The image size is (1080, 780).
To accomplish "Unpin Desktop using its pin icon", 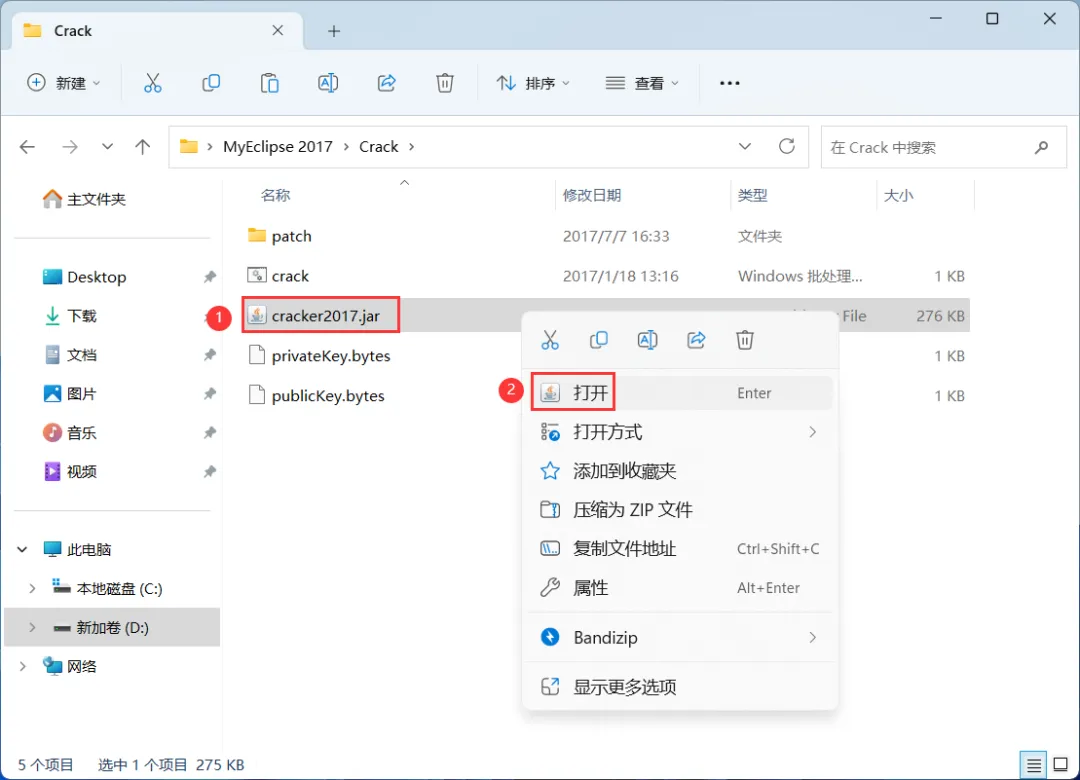I will 209,277.
